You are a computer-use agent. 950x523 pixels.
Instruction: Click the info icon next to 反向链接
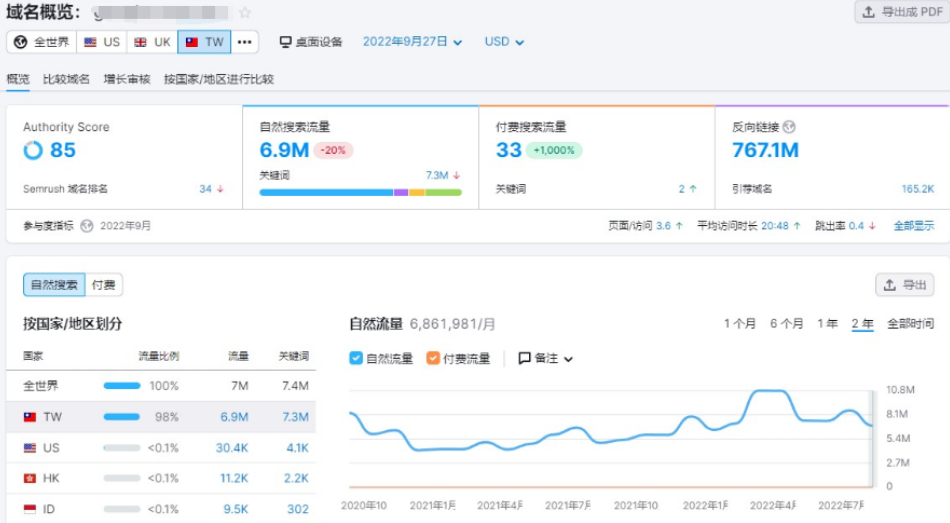pyautogui.click(x=790, y=127)
